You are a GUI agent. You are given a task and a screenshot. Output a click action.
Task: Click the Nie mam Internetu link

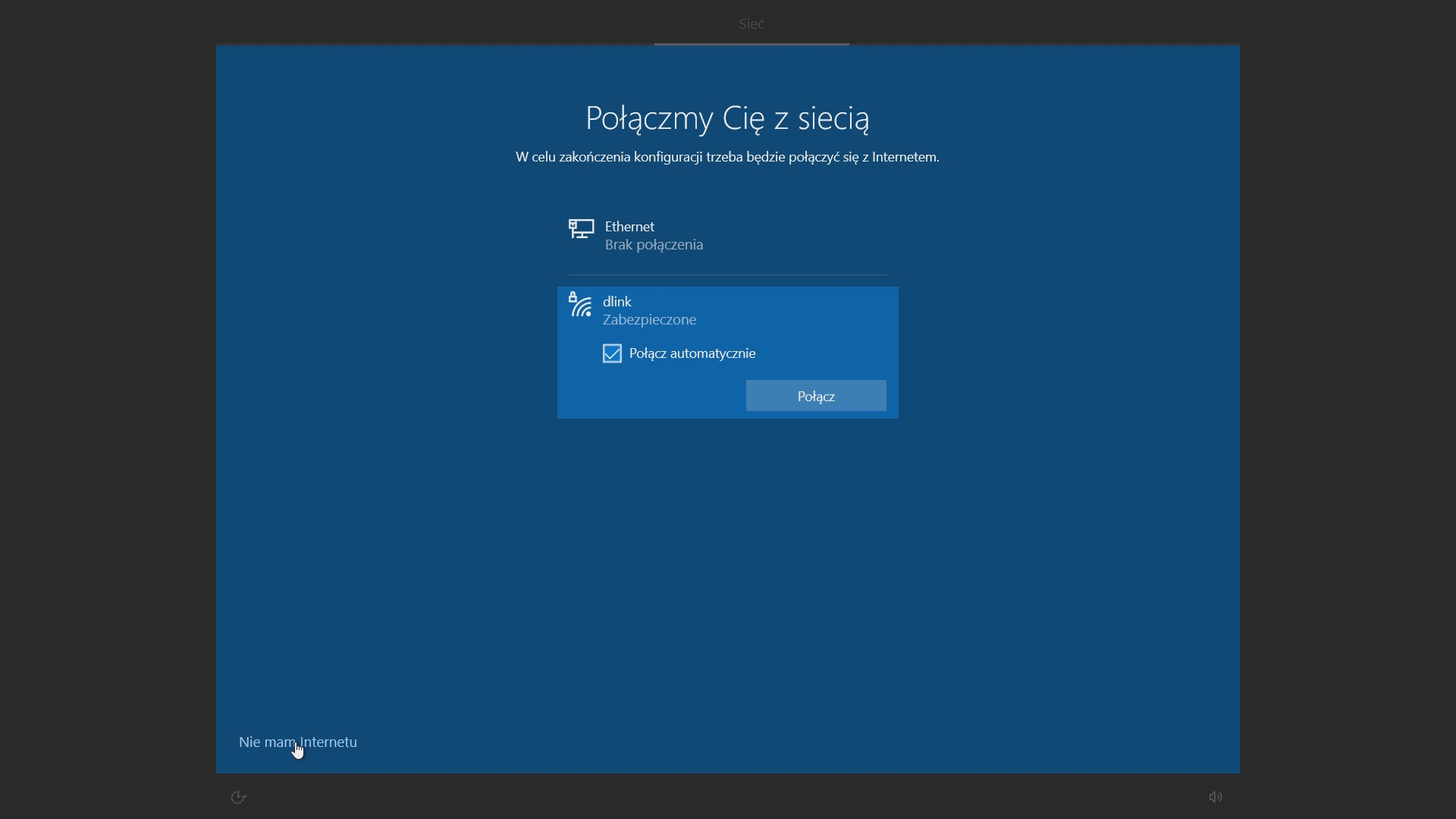(298, 742)
